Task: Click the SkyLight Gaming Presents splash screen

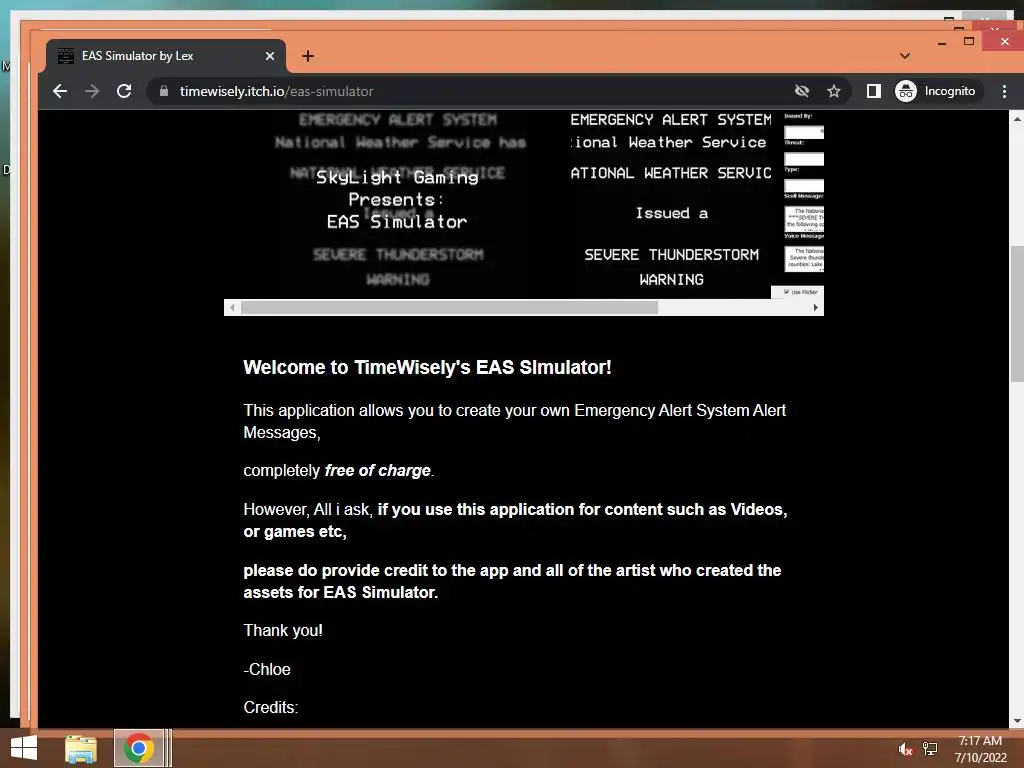Action: coord(398,200)
